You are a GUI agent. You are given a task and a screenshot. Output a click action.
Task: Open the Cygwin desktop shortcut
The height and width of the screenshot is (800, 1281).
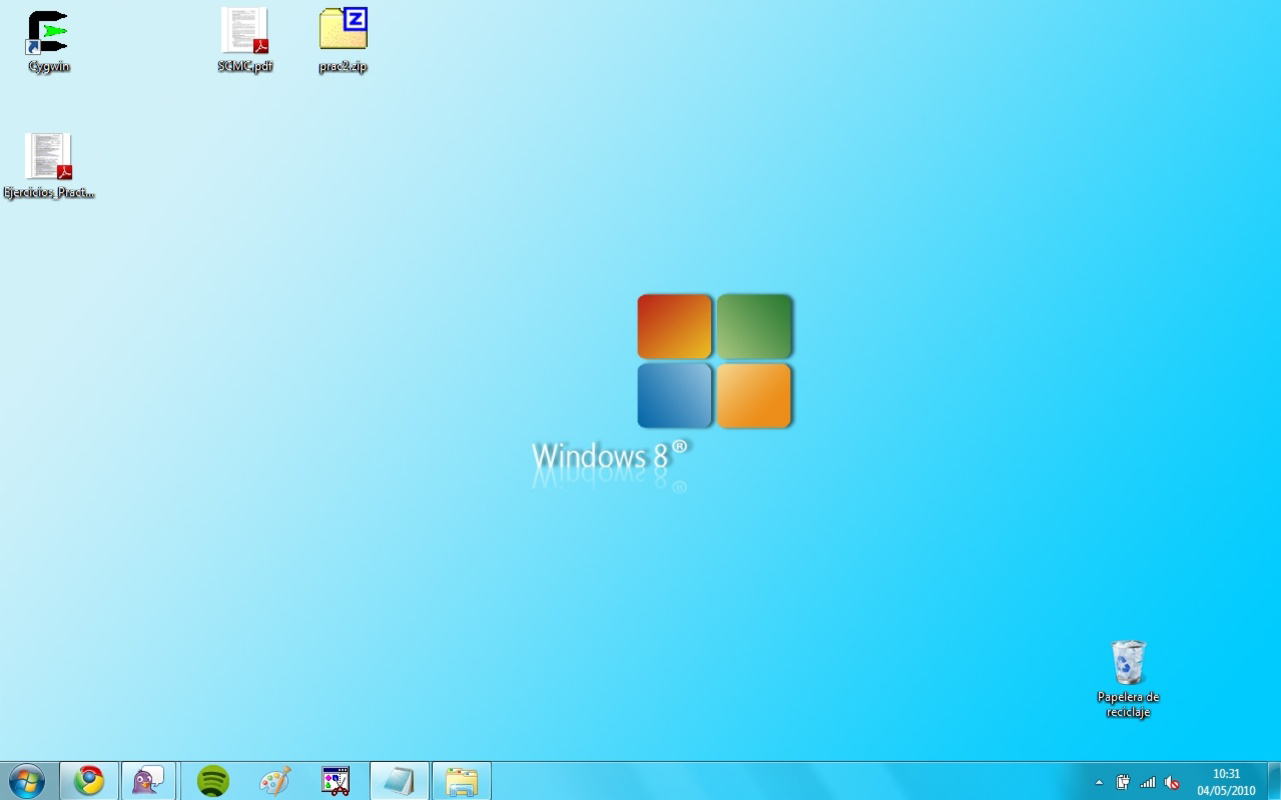48,30
